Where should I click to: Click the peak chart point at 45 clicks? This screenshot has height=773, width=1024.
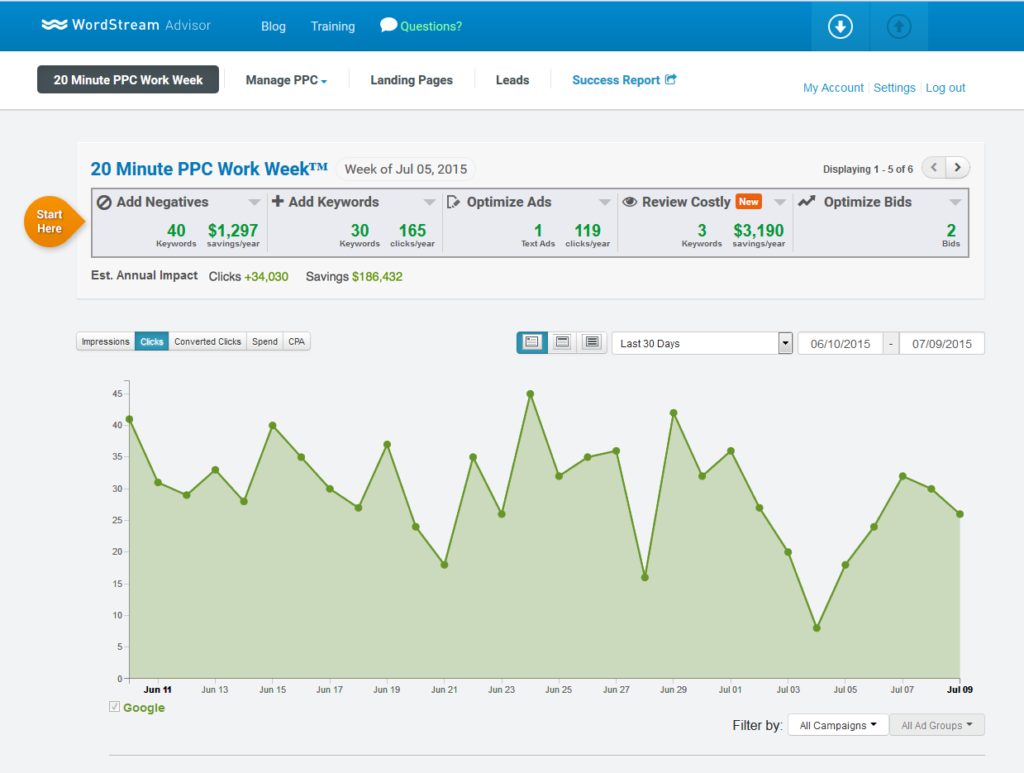pyautogui.click(x=530, y=394)
